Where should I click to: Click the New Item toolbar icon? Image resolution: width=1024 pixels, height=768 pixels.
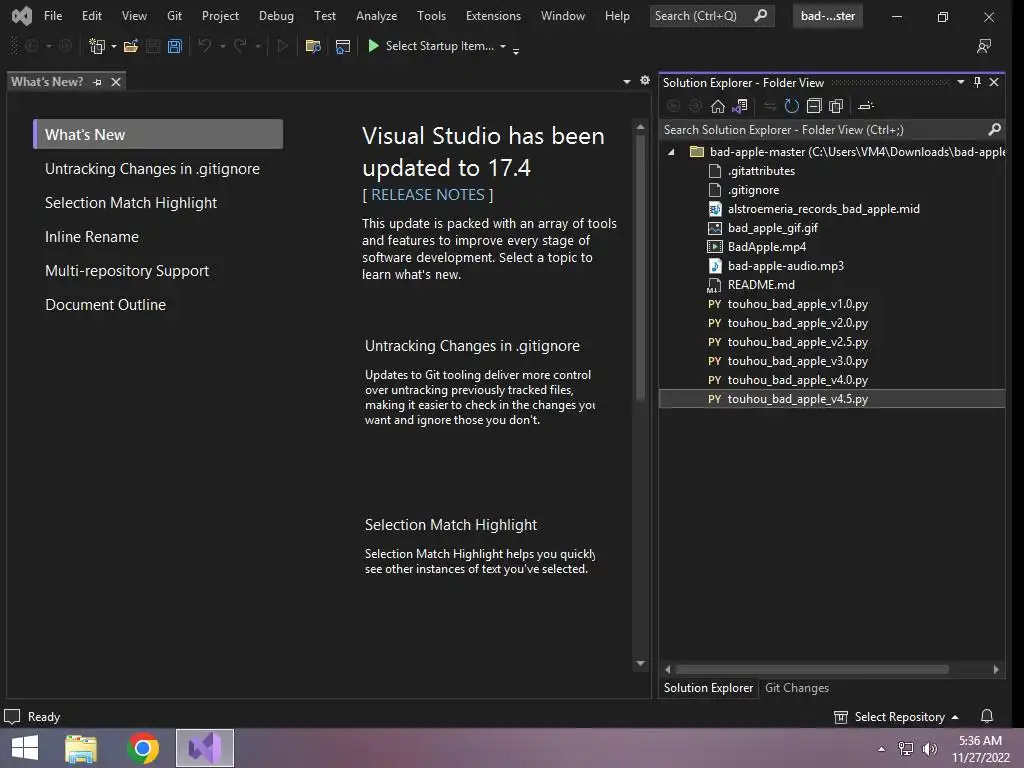click(x=97, y=46)
